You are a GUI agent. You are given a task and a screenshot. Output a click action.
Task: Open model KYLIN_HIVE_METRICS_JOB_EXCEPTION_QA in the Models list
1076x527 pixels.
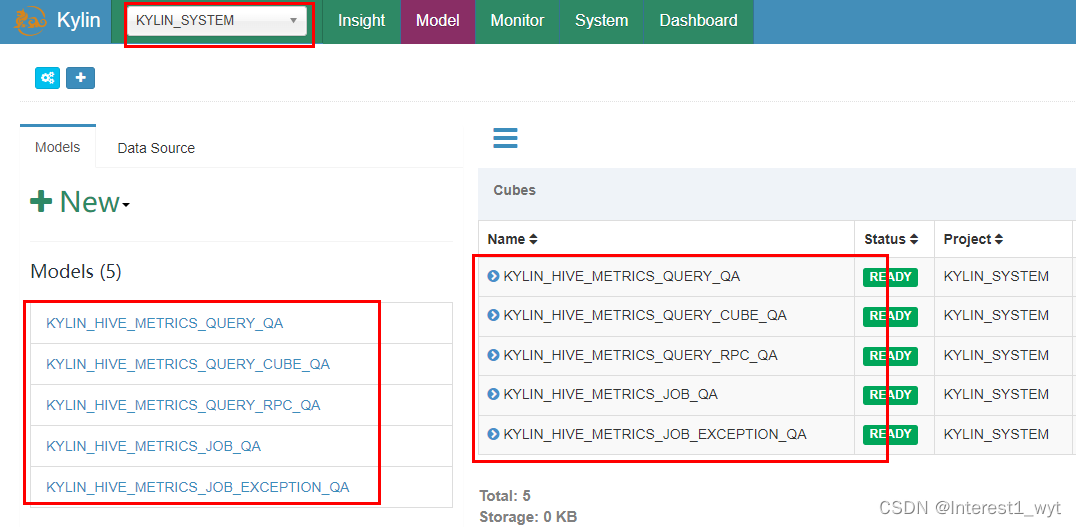[x=198, y=488]
